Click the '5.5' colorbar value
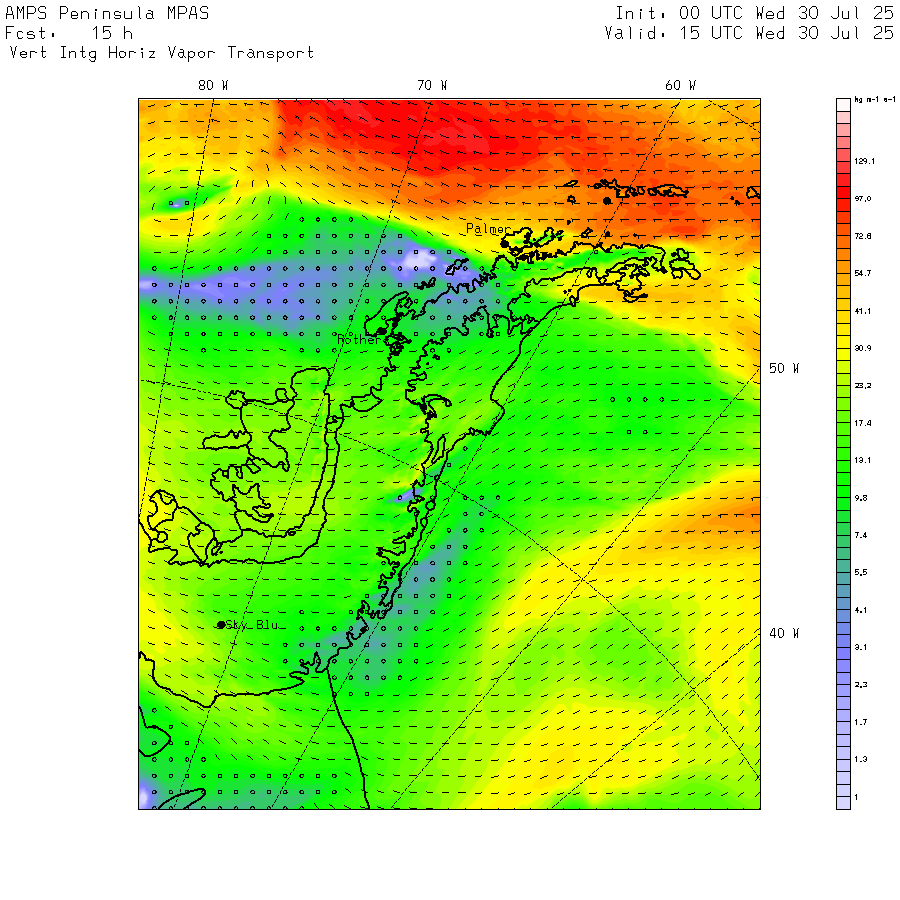The width and height of the screenshot is (900, 900). 861,573
